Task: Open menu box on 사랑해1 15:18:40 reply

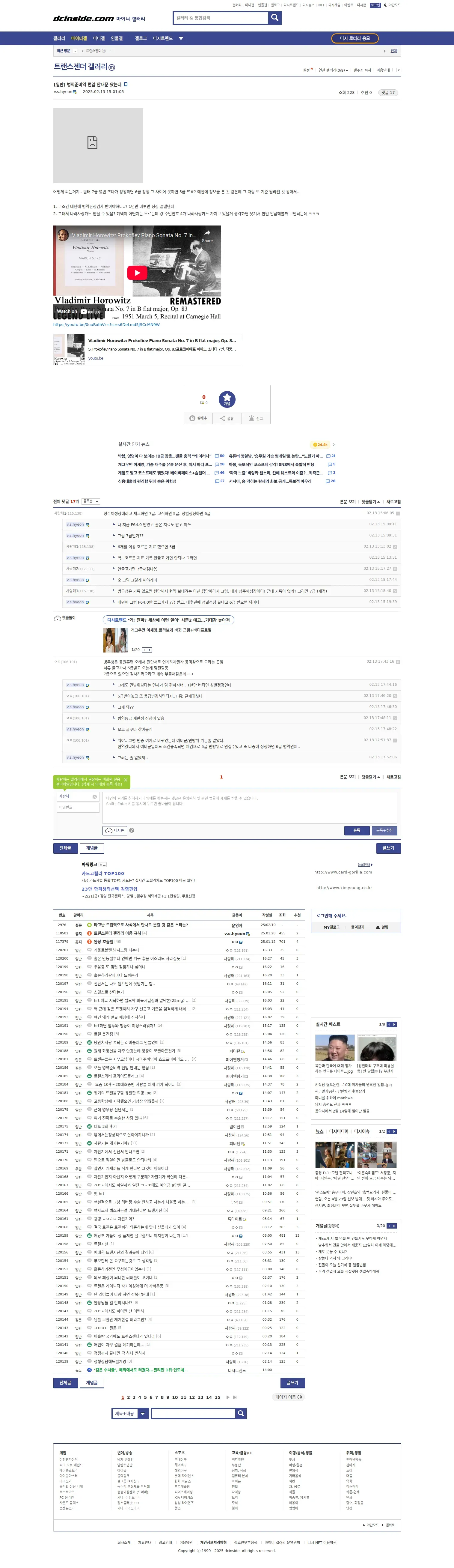Action: coord(395,590)
